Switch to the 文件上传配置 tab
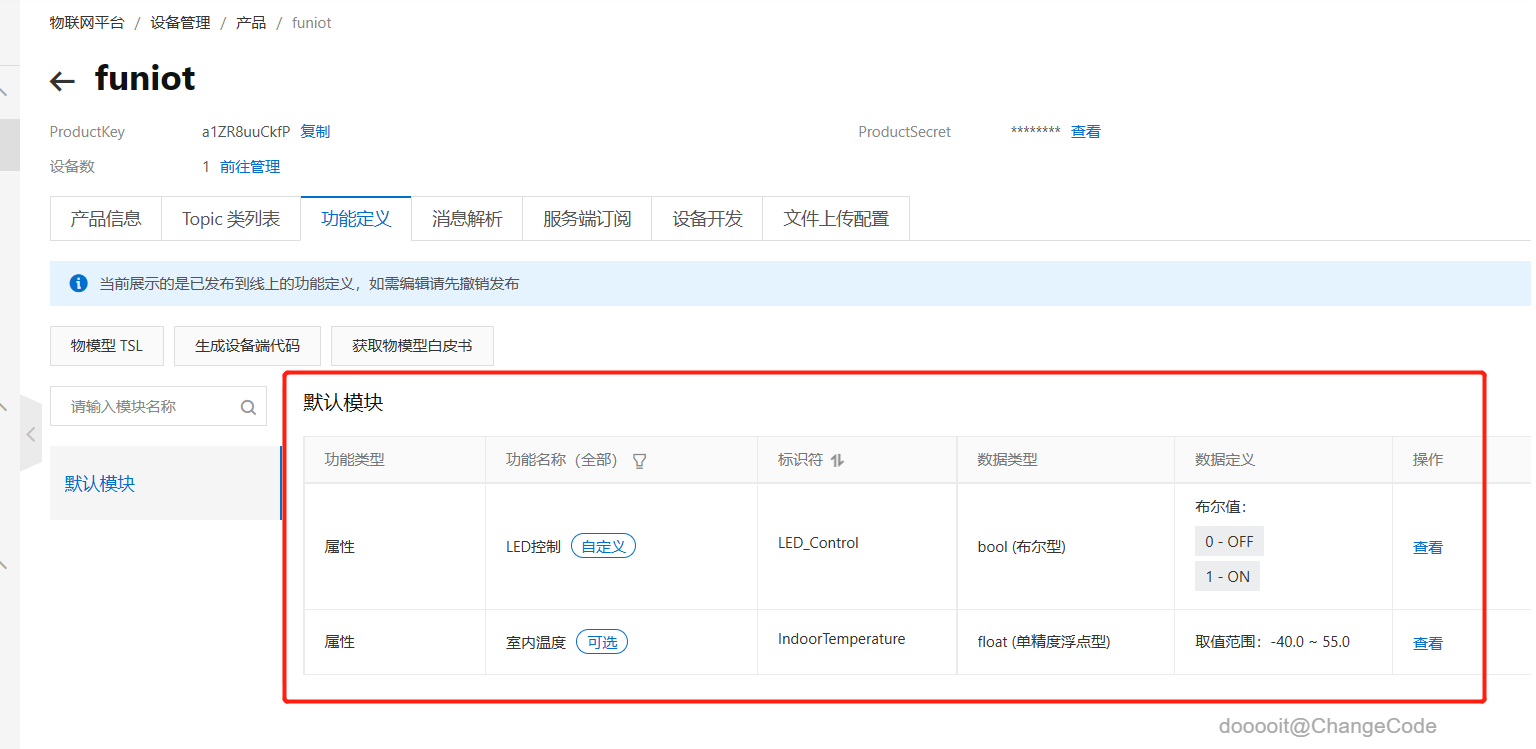The height and width of the screenshot is (749, 1536). [x=836, y=217]
